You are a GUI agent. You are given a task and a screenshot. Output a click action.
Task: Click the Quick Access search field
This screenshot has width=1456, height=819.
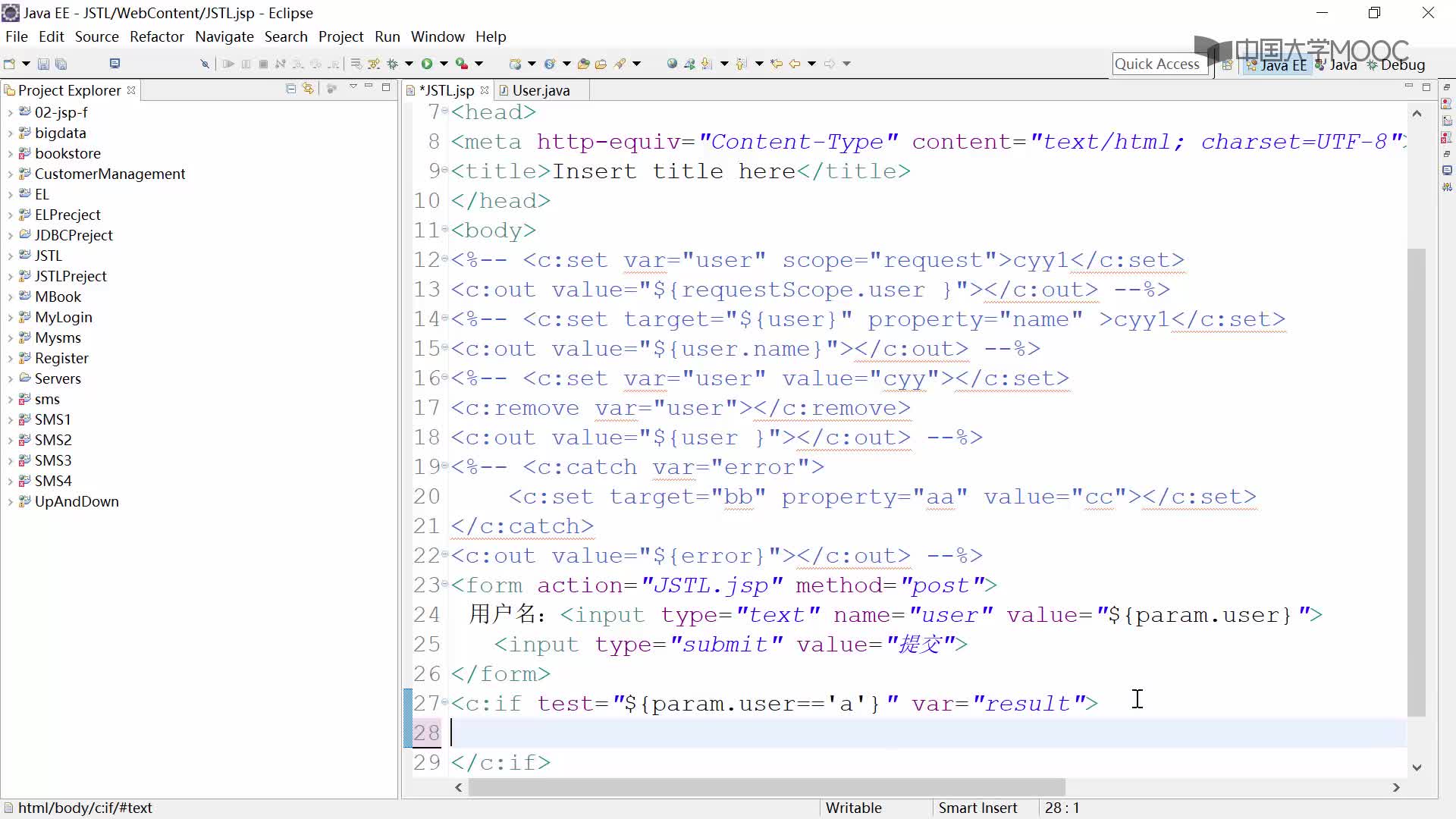click(1159, 64)
